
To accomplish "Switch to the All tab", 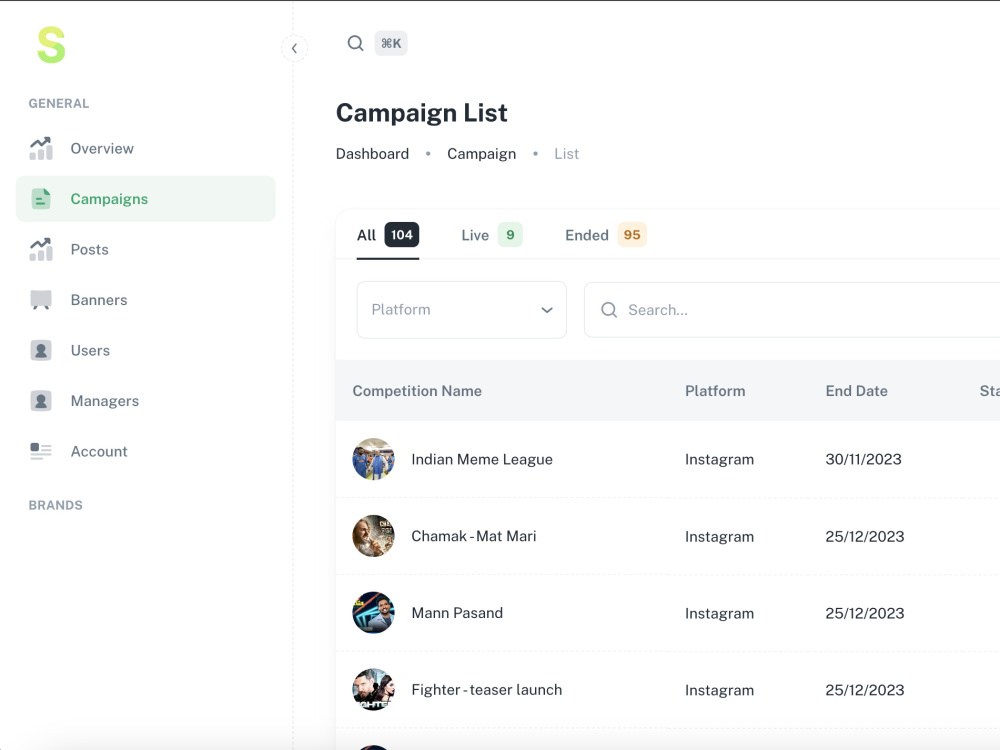I will 388,235.
